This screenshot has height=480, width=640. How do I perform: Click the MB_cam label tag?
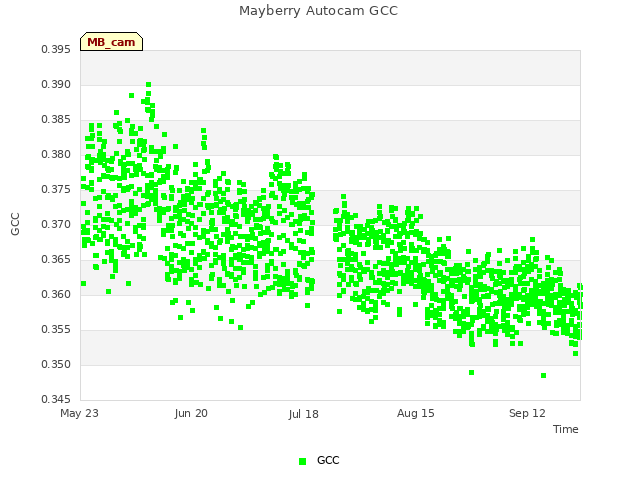[111, 42]
